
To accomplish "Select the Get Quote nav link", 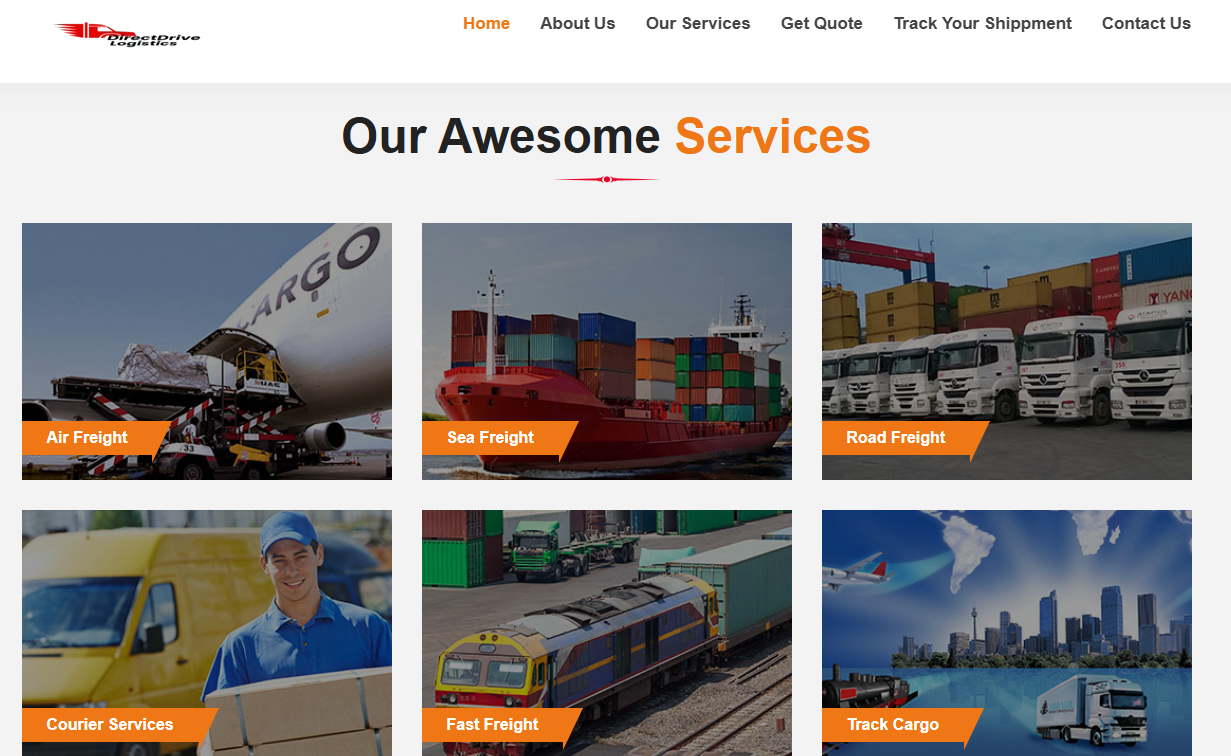I will tap(822, 23).
